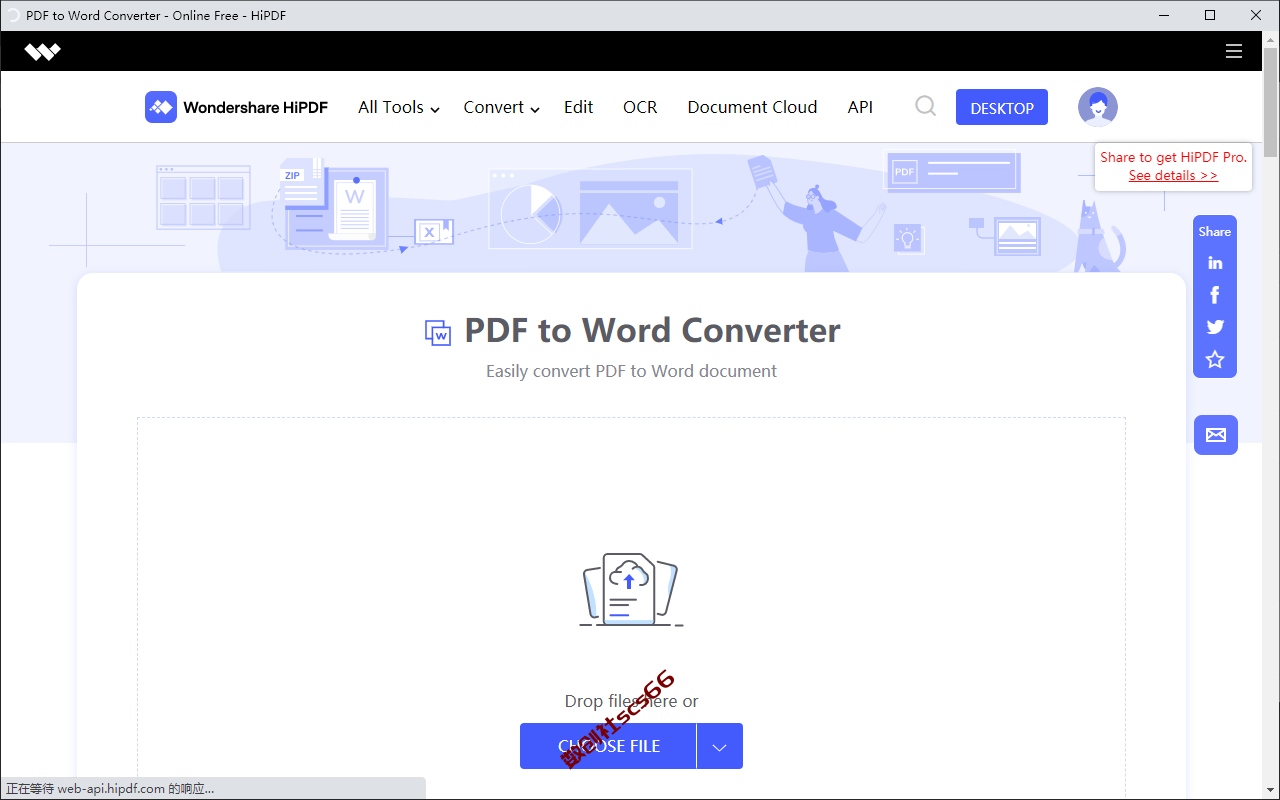Maximize the HiPDF window
1280x800 pixels.
coord(1210,15)
